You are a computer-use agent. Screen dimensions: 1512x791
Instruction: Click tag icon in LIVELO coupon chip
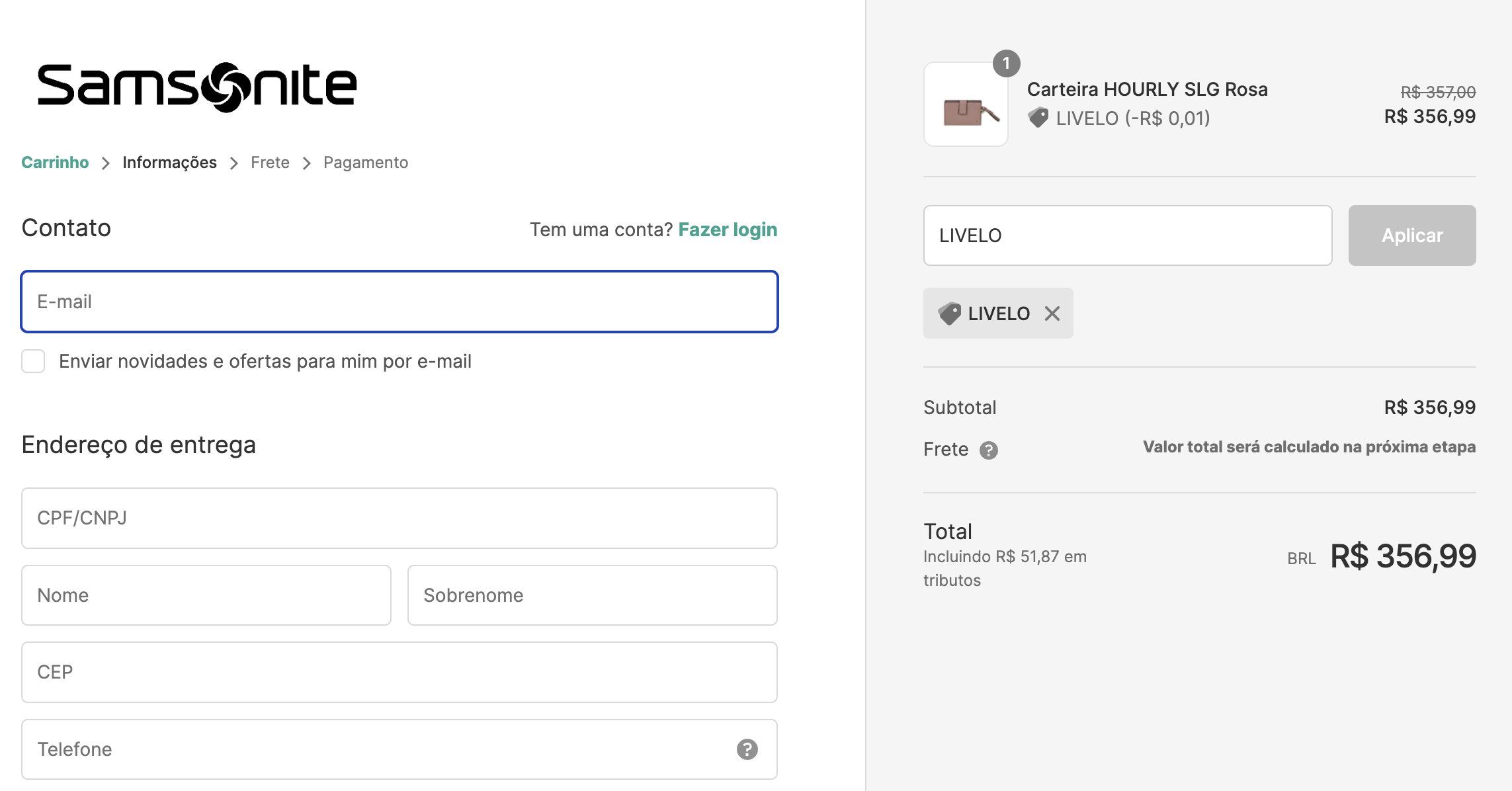click(949, 313)
